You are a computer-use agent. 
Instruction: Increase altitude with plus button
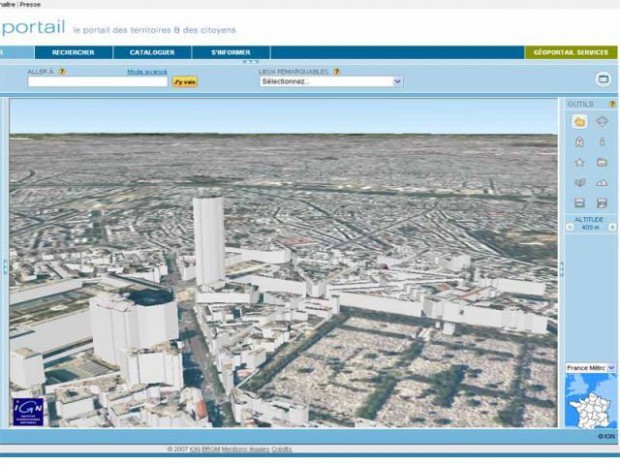[x=612, y=227]
